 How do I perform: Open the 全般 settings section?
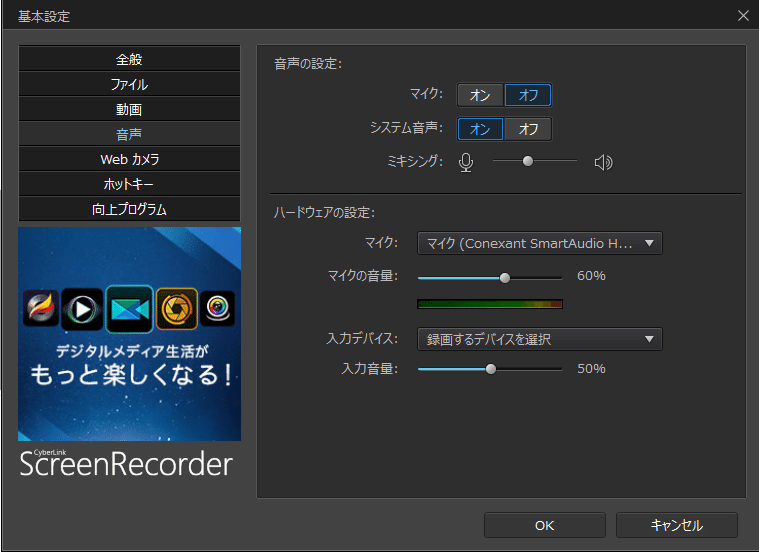(x=129, y=59)
